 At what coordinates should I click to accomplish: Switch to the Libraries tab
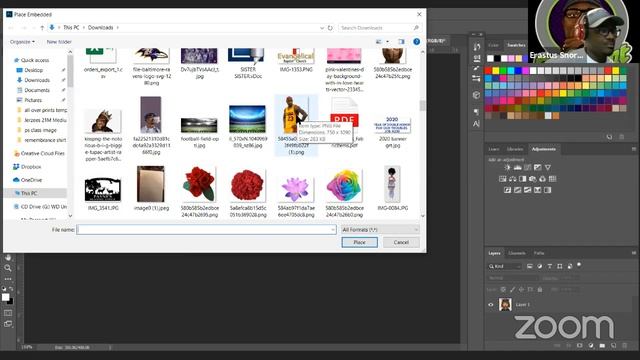point(515,149)
